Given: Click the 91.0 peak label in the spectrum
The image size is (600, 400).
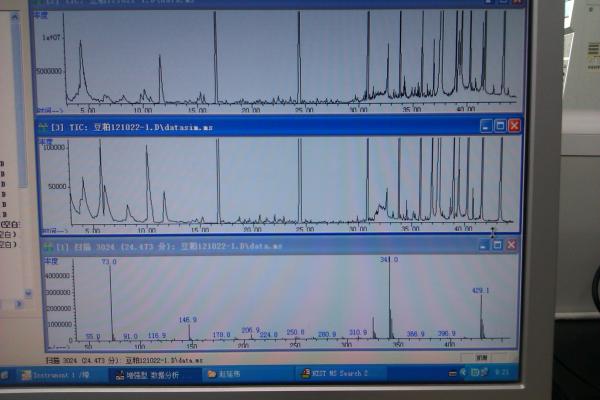Looking at the screenshot, I should pyautogui.click(x=130, y=336).
